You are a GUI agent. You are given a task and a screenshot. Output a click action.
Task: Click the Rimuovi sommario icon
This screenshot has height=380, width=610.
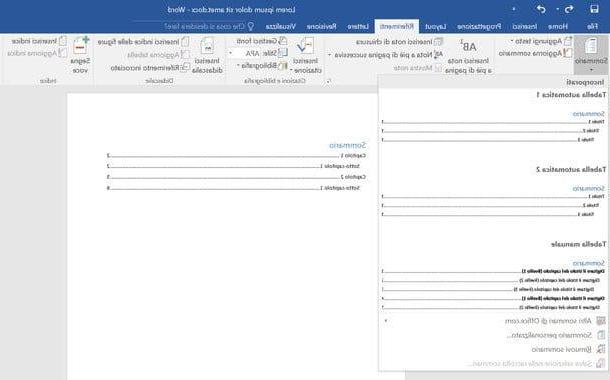[601, 349]
